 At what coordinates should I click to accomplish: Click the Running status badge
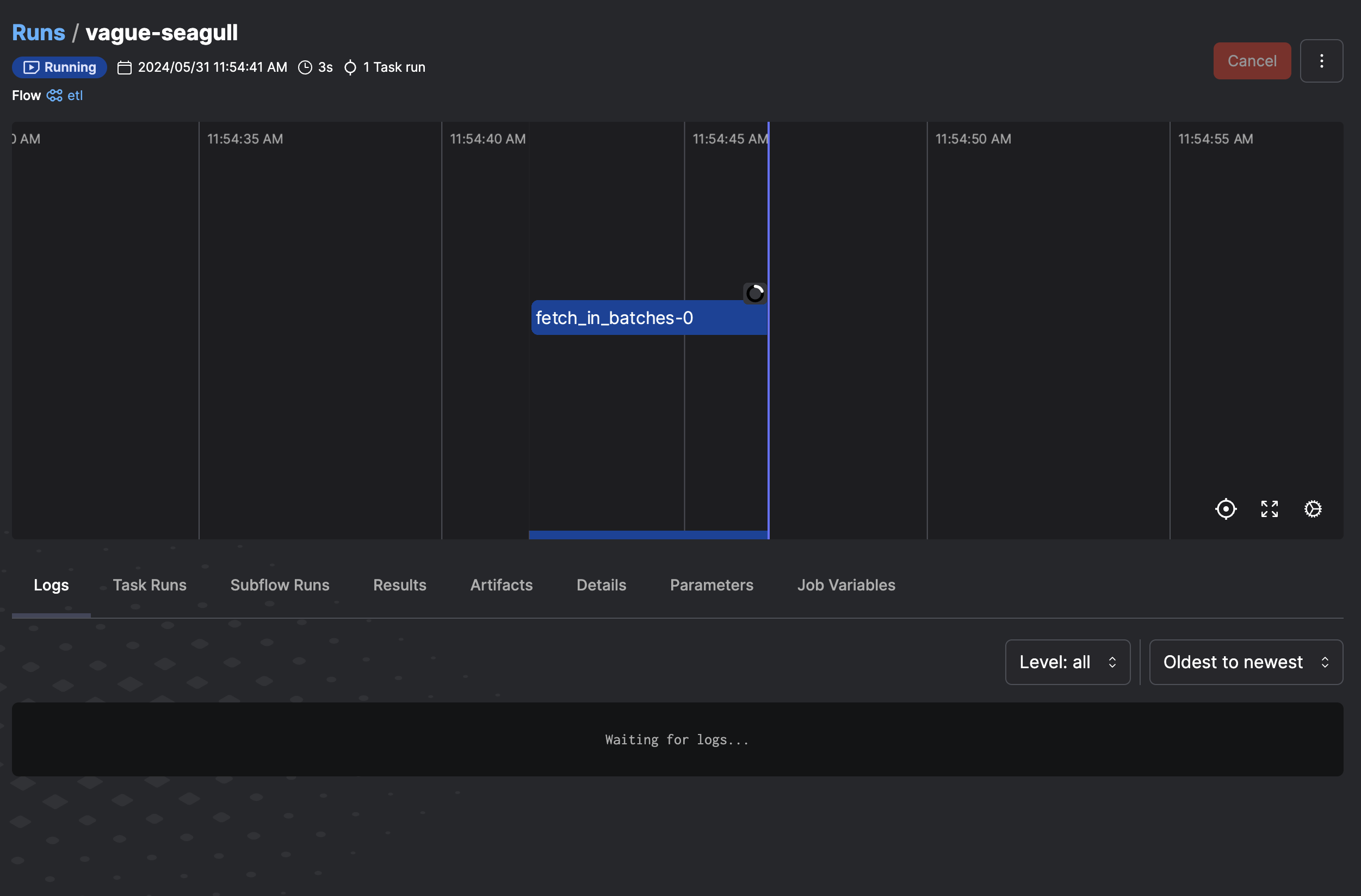[x=59, y=67]
